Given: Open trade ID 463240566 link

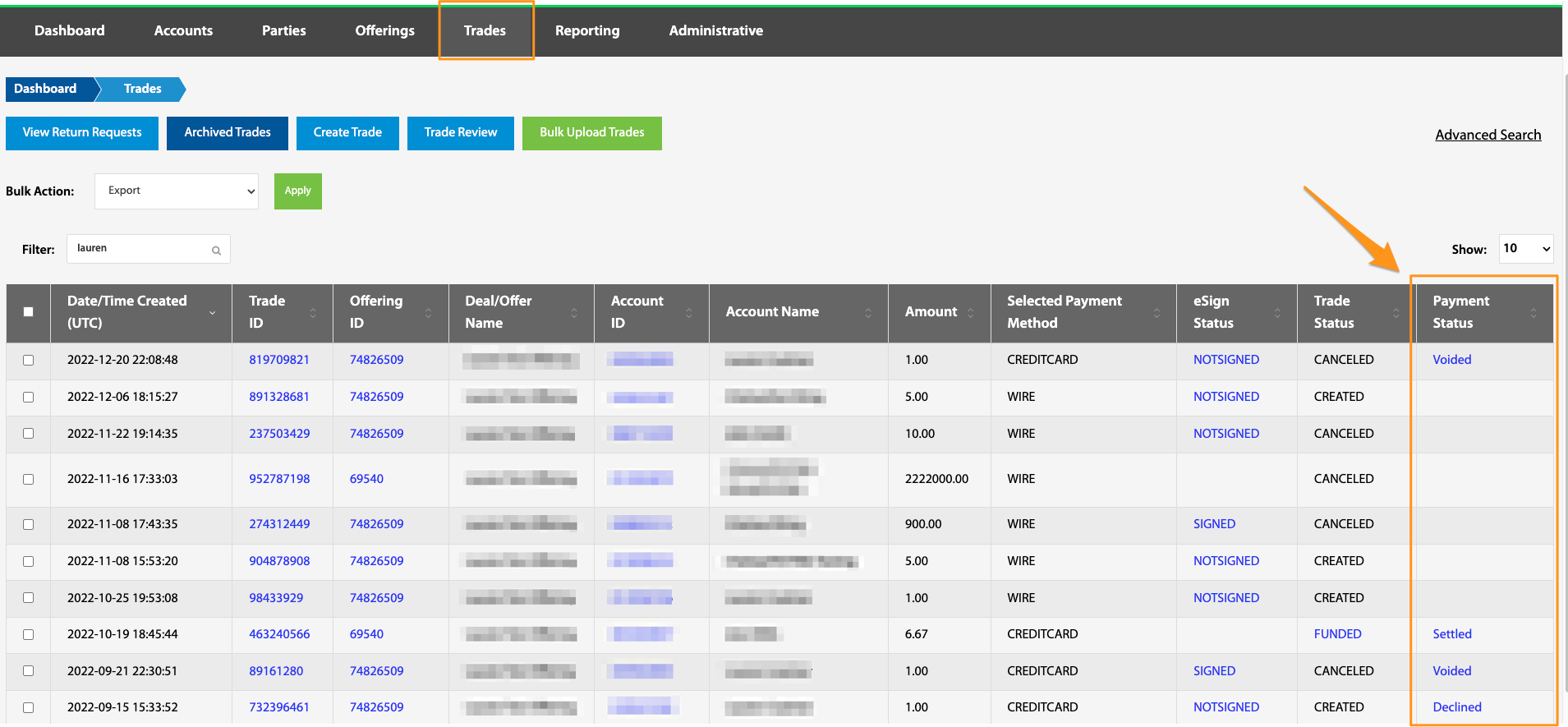Looking at the screenshot, I should point(279,634).
